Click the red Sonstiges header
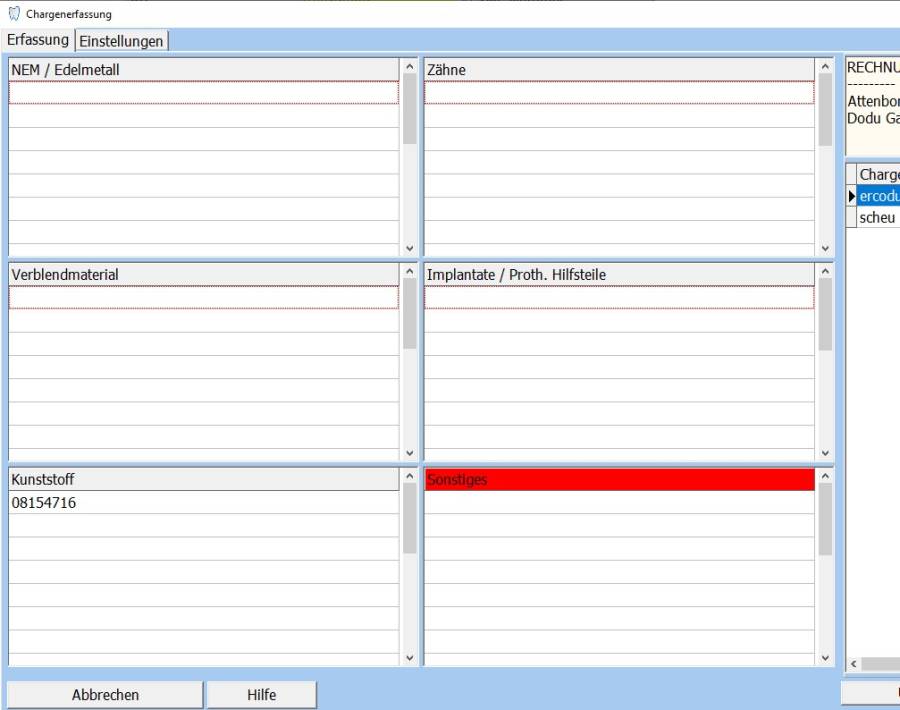This screenshot has height=710, width=900. [619, 480]
